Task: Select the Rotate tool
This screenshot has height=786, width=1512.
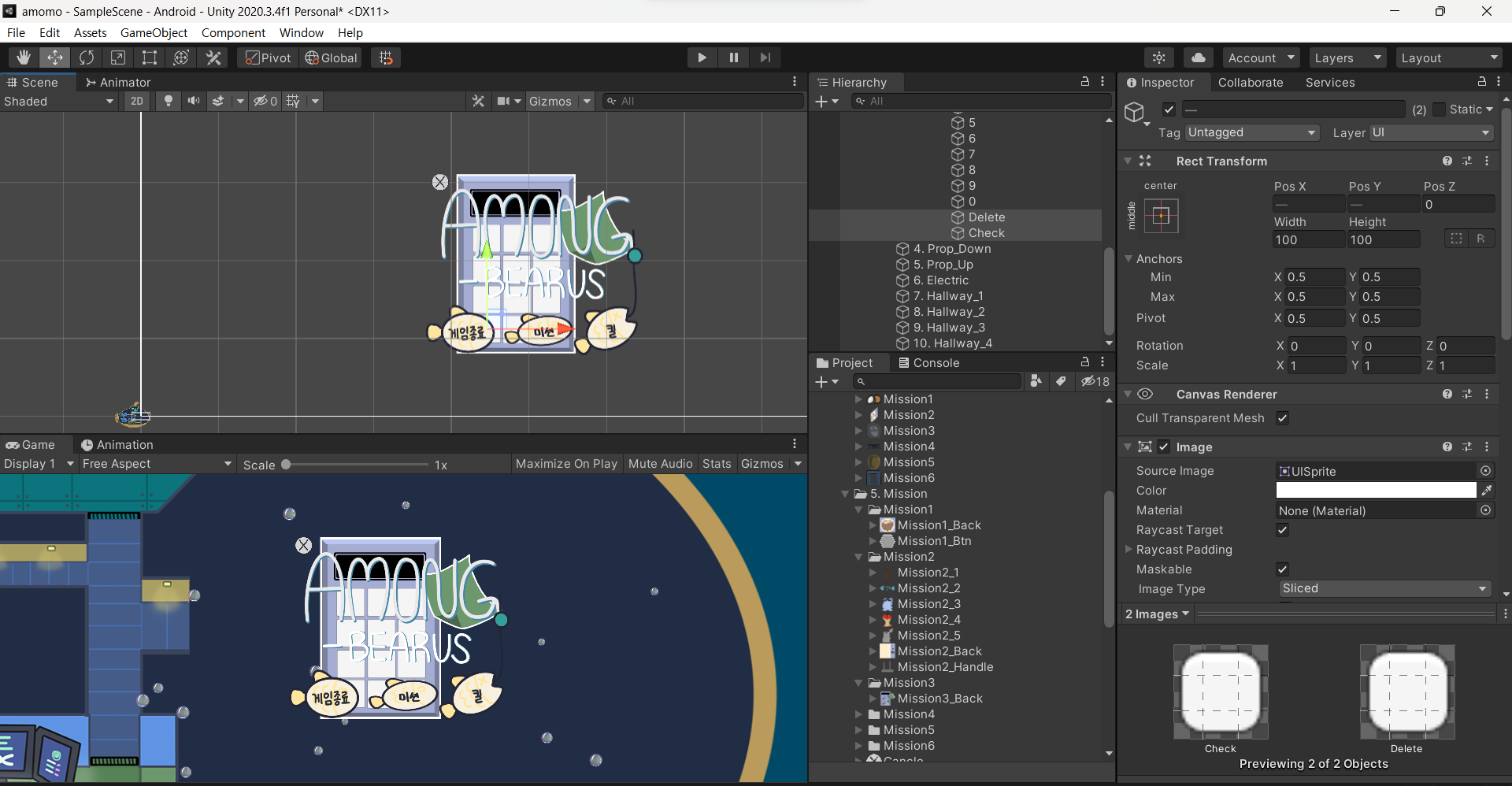Action: (87, 57)
